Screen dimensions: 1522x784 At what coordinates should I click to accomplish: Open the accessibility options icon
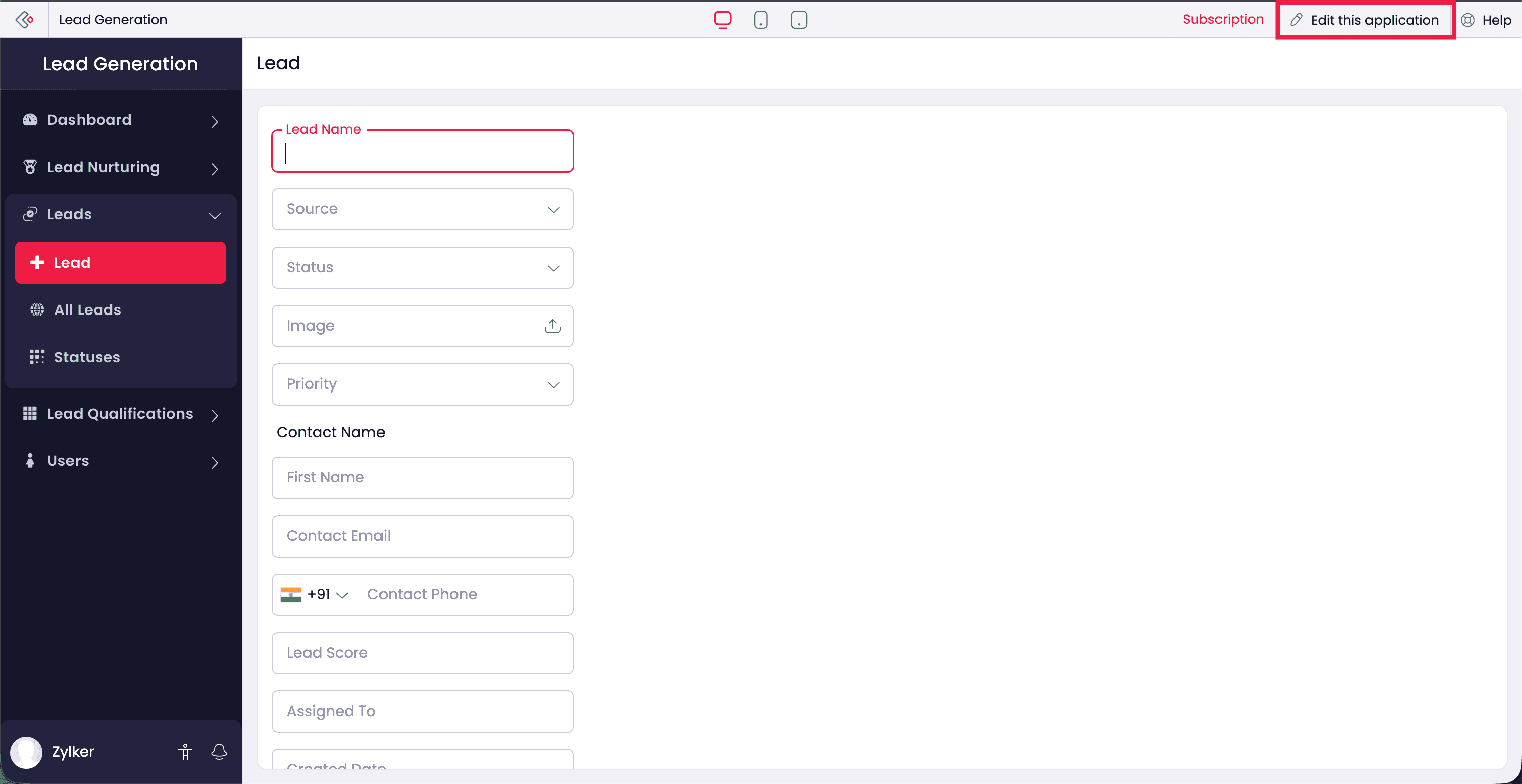click(x=185, y=751)
